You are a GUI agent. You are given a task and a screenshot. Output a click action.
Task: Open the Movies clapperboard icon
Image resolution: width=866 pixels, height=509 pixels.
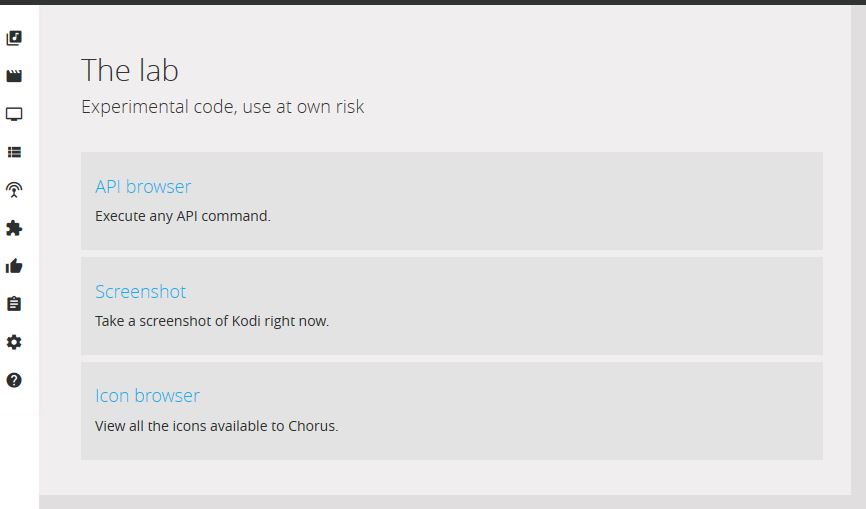point(14,76)
